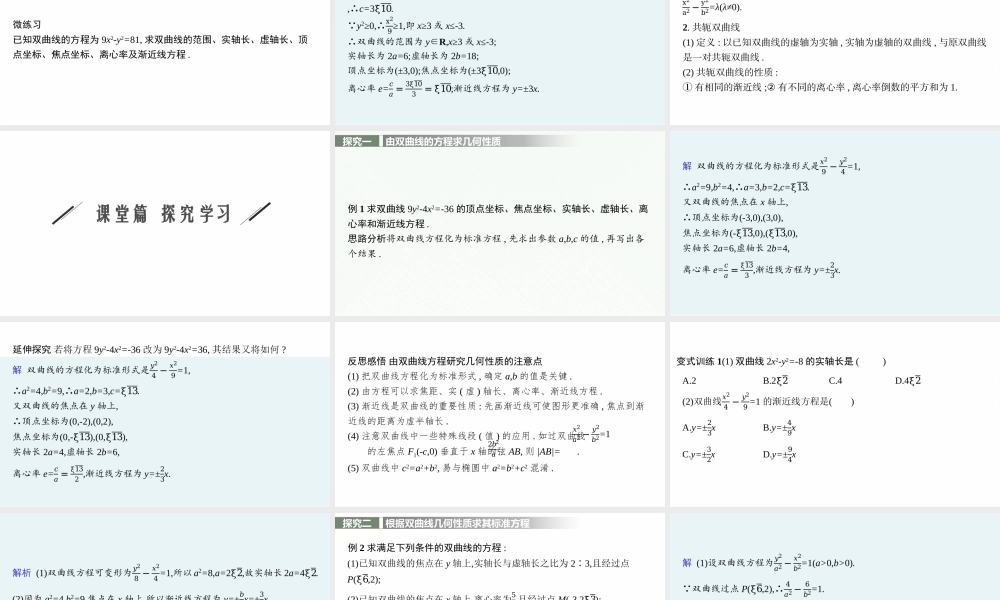1000x600 pixels.
Task: Open the slide containing 共轭双曲线 definition
Action: pos(835,60)
